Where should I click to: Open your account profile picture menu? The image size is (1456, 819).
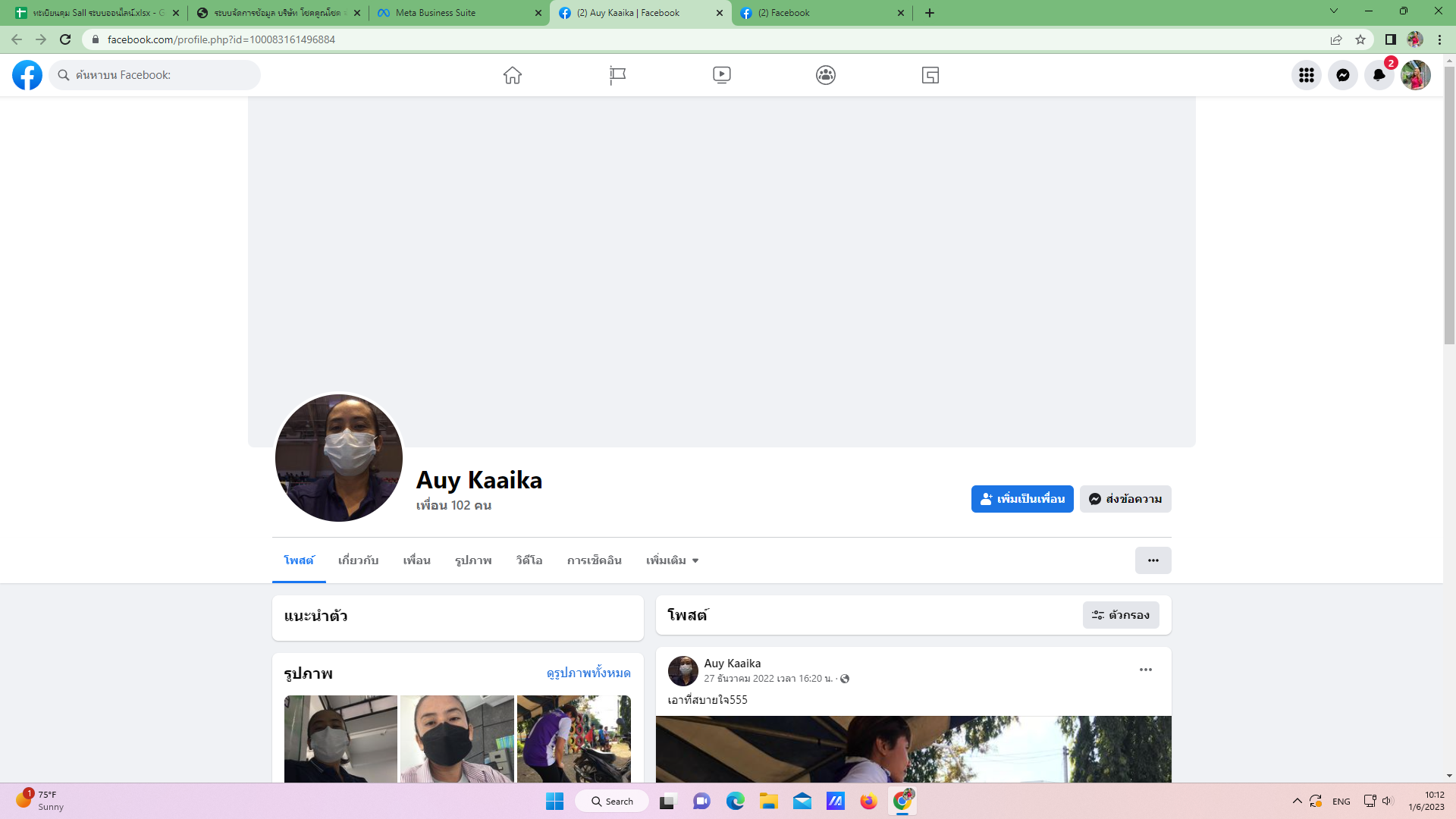pos(1415,75)
